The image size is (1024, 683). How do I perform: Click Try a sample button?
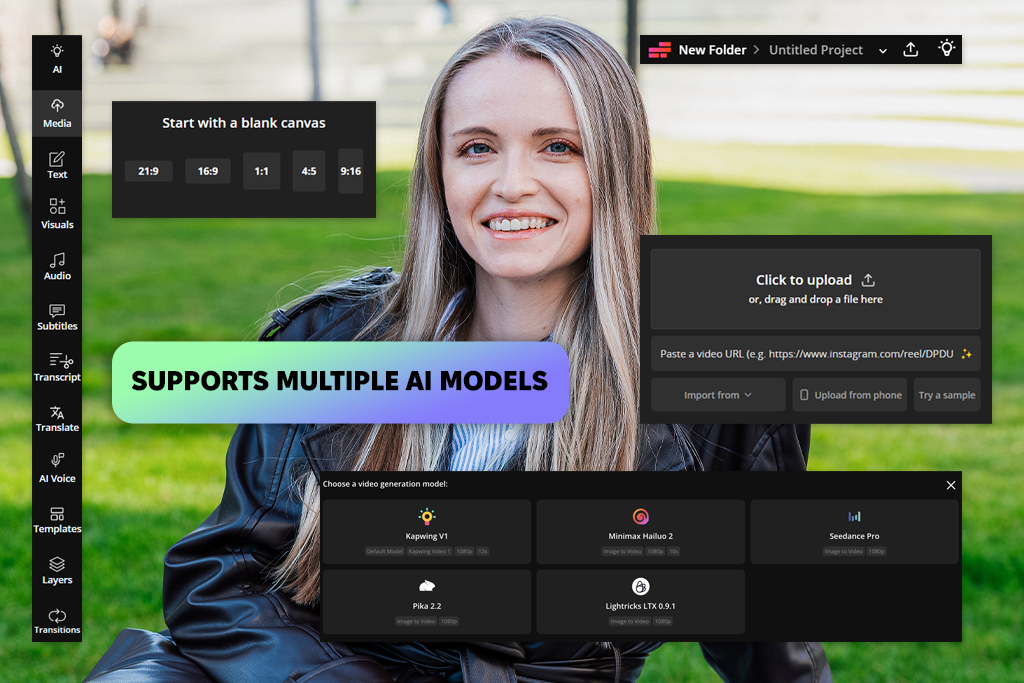[947, 395]
